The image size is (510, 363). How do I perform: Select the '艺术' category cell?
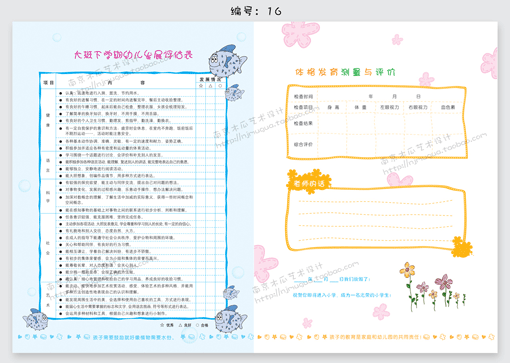click(48, 300)
